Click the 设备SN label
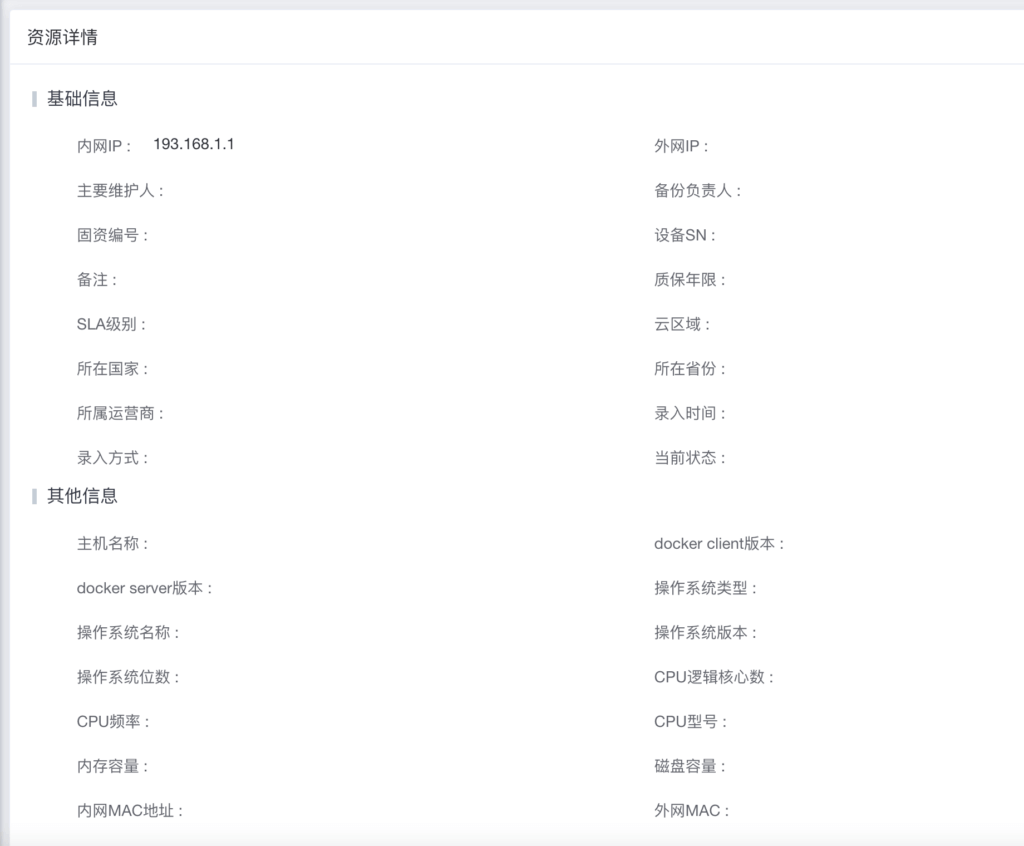Viewport: 1024px width, 846px height. (686, 235)
